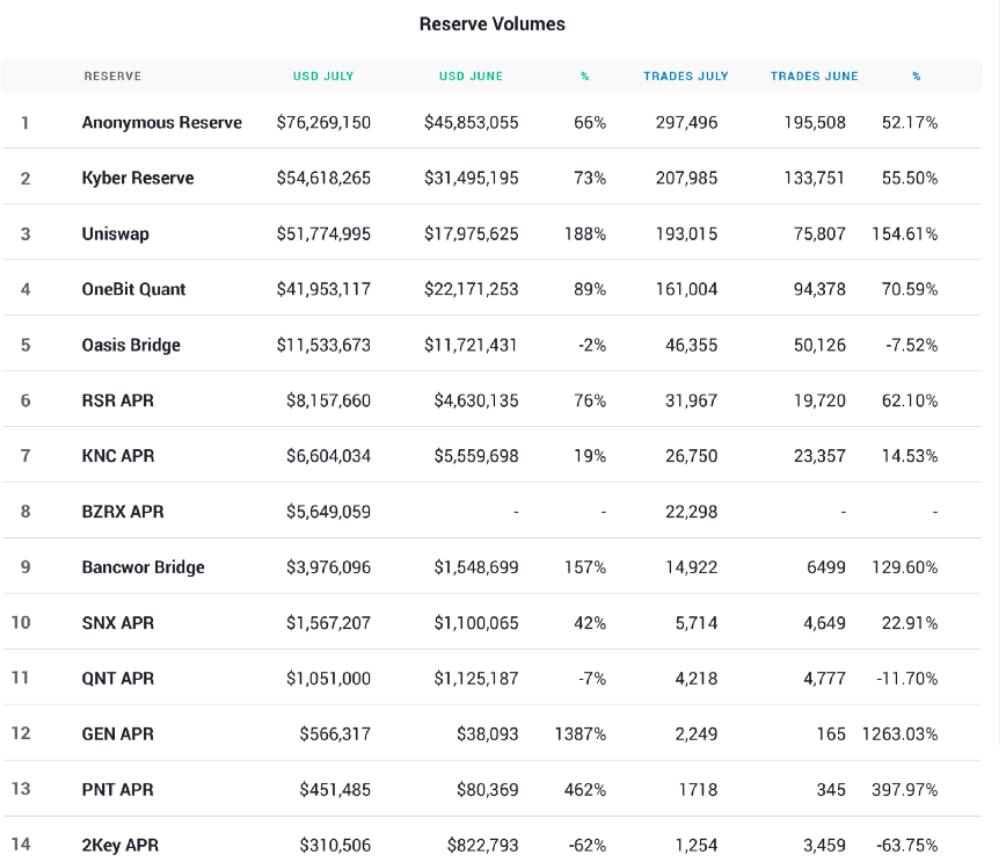Click the "397.97%" cell
The height and width of the screenshot is (865, 1000).
(x=905, y=790)
